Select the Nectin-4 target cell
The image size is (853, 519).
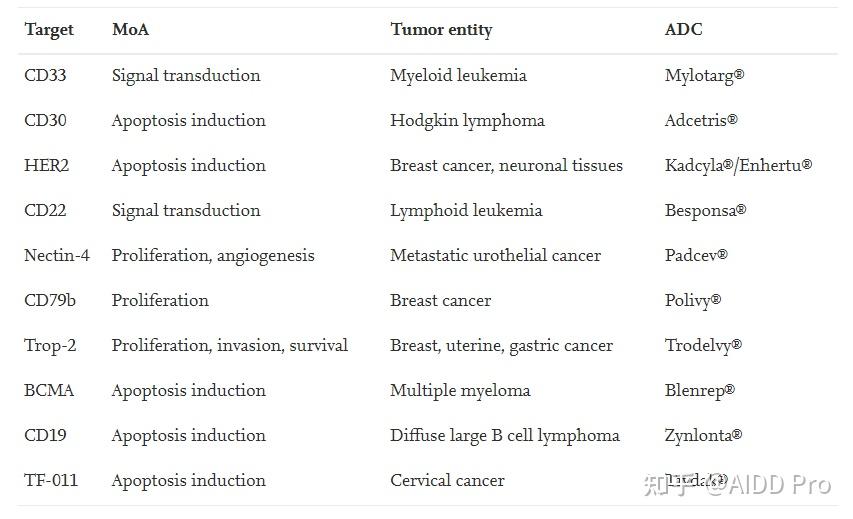[56, 255]
